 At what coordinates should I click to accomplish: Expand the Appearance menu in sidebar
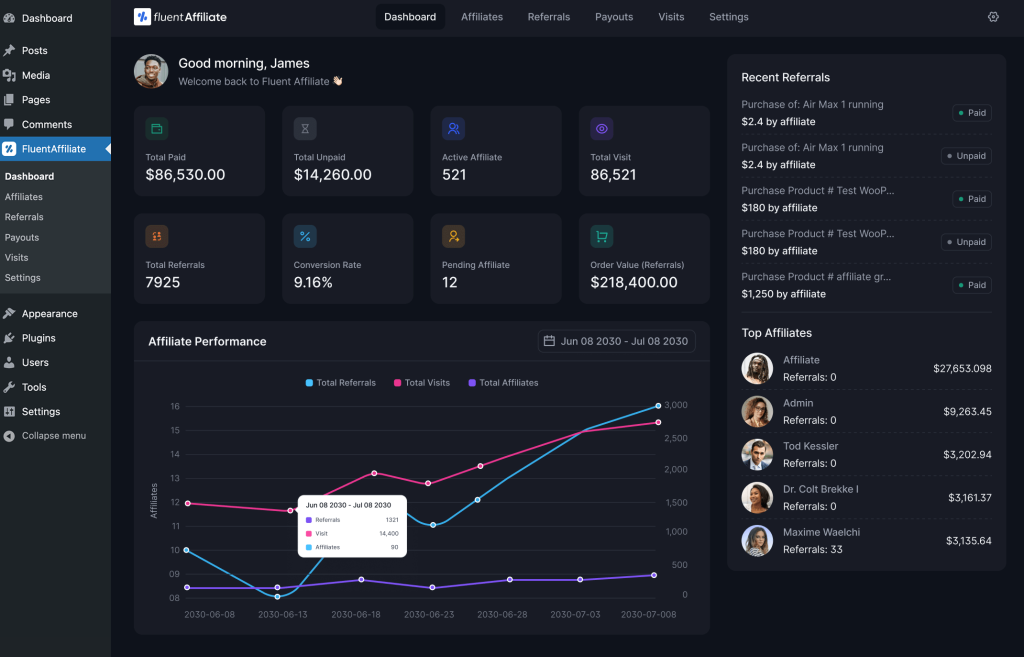tap(49, 313)
